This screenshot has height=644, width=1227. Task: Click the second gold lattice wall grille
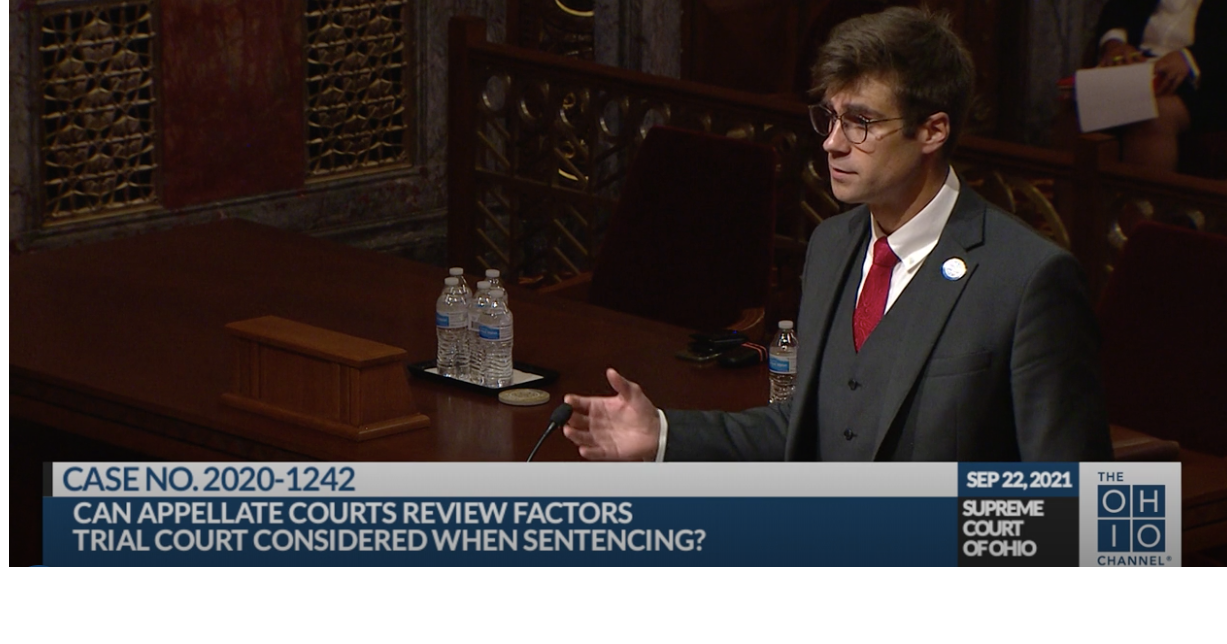357,87
